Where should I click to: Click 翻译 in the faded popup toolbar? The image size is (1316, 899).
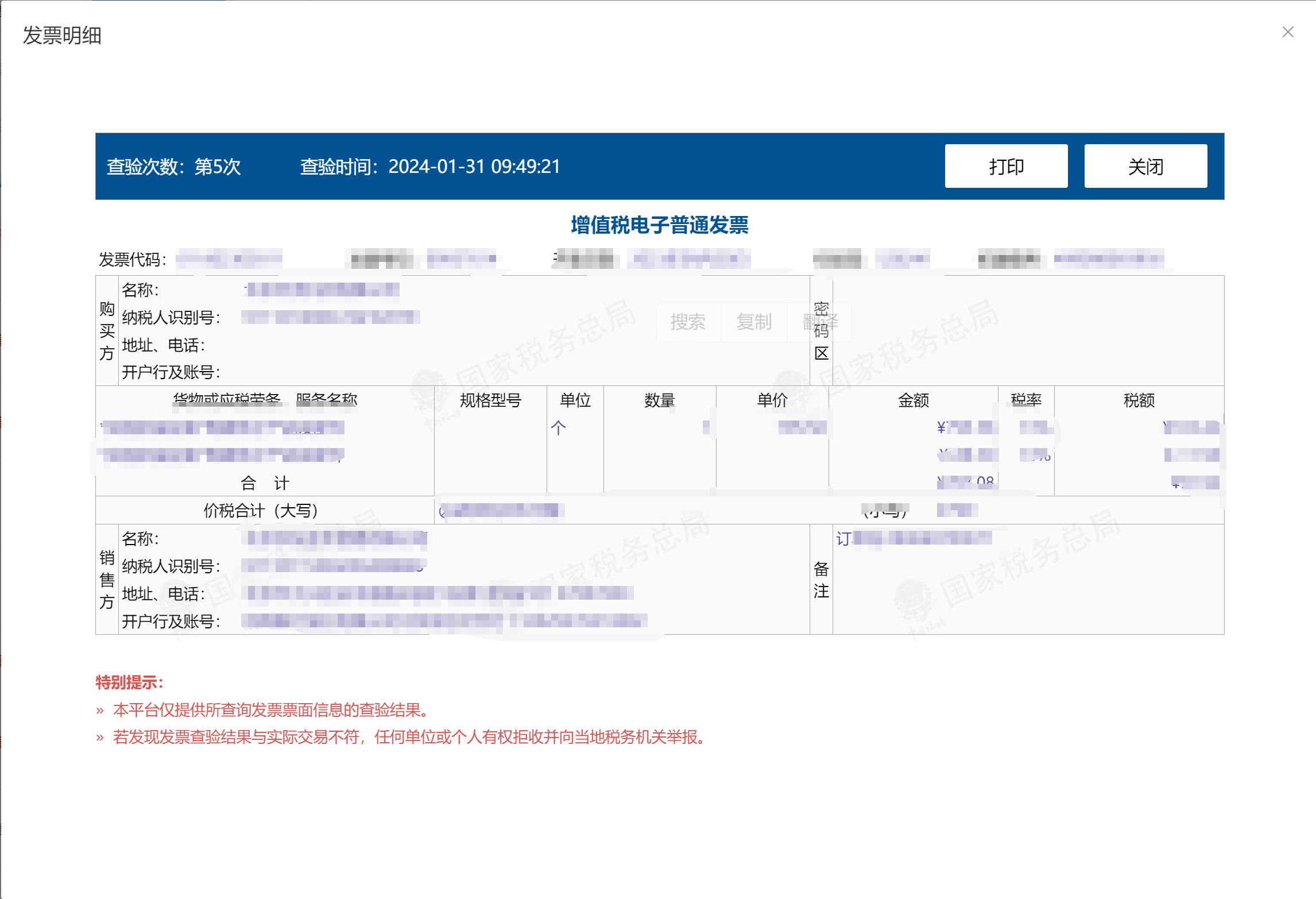point(820,322)
